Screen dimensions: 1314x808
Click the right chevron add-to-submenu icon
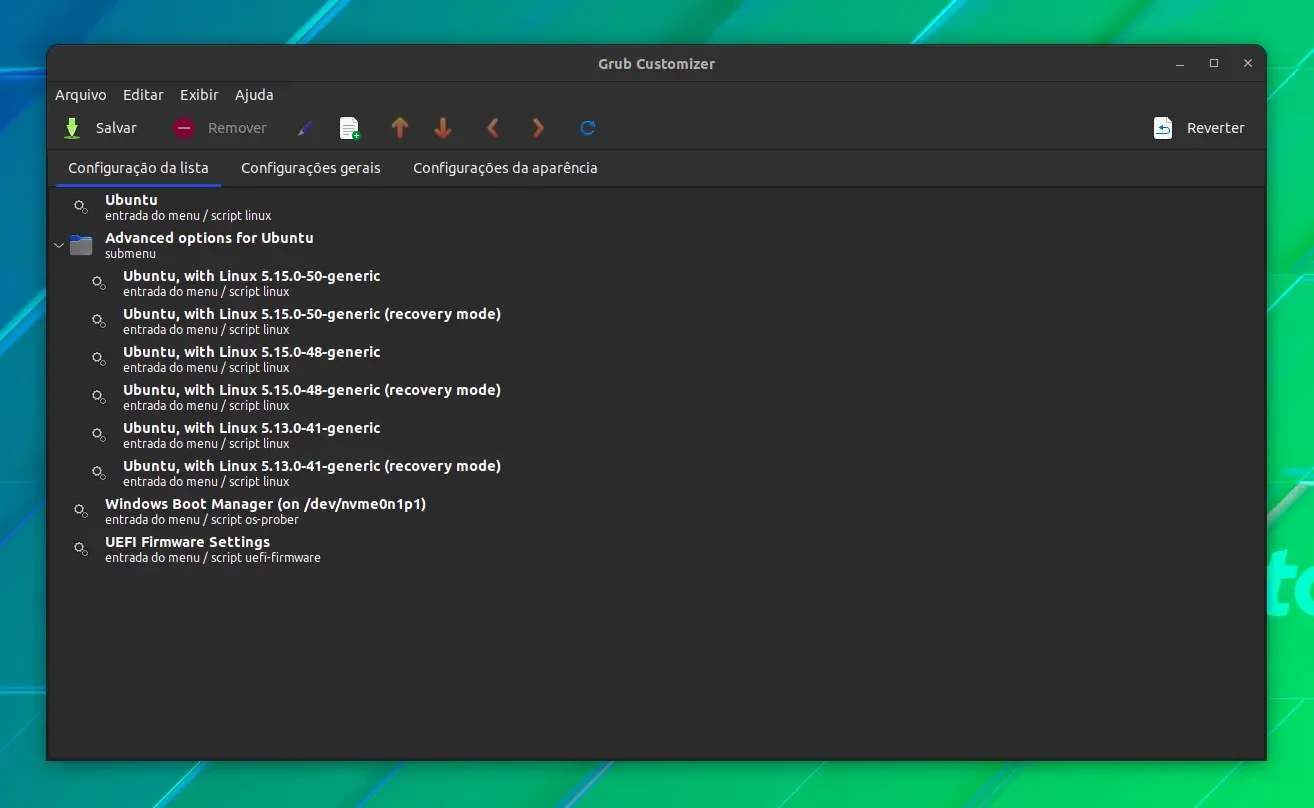538,128
